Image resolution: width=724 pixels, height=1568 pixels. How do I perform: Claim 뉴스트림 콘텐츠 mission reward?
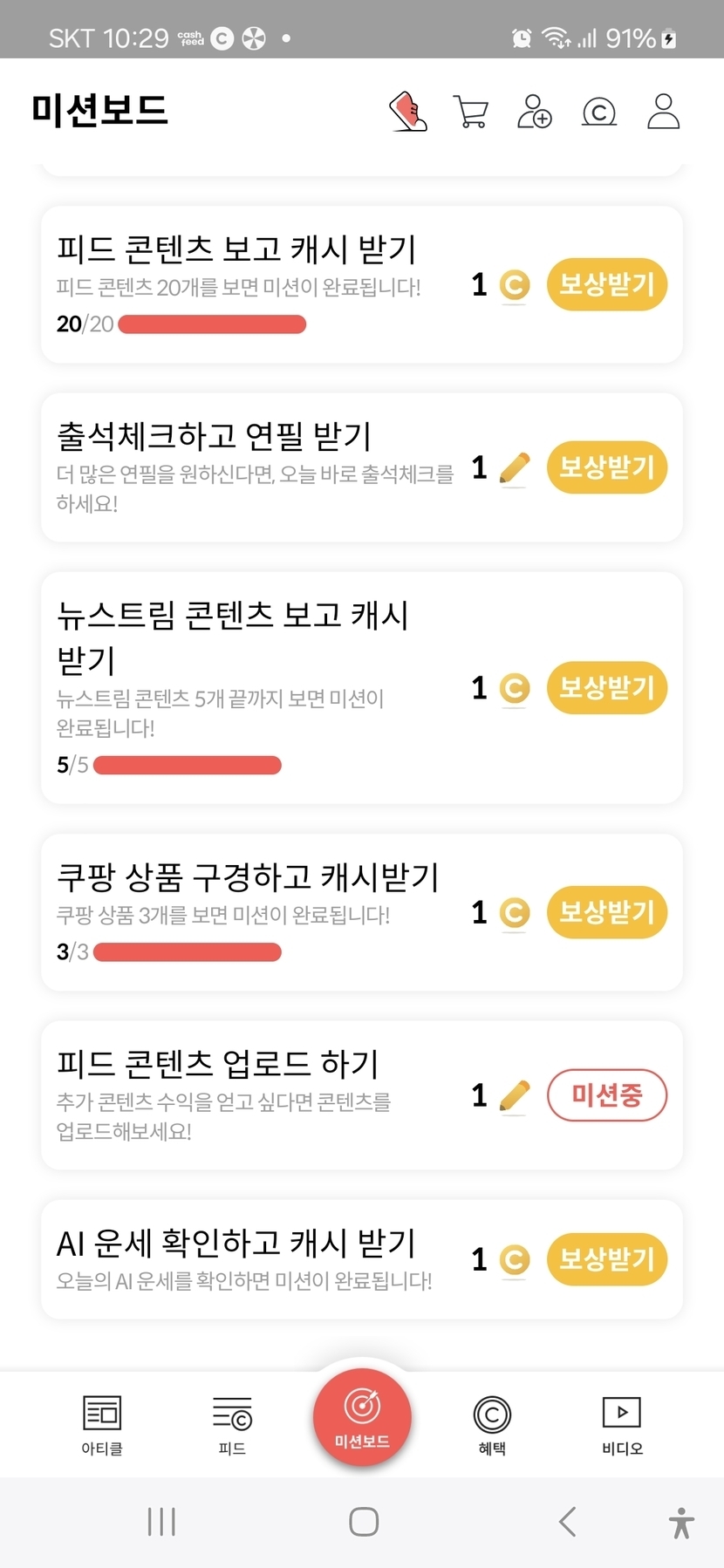pos(606,688)
